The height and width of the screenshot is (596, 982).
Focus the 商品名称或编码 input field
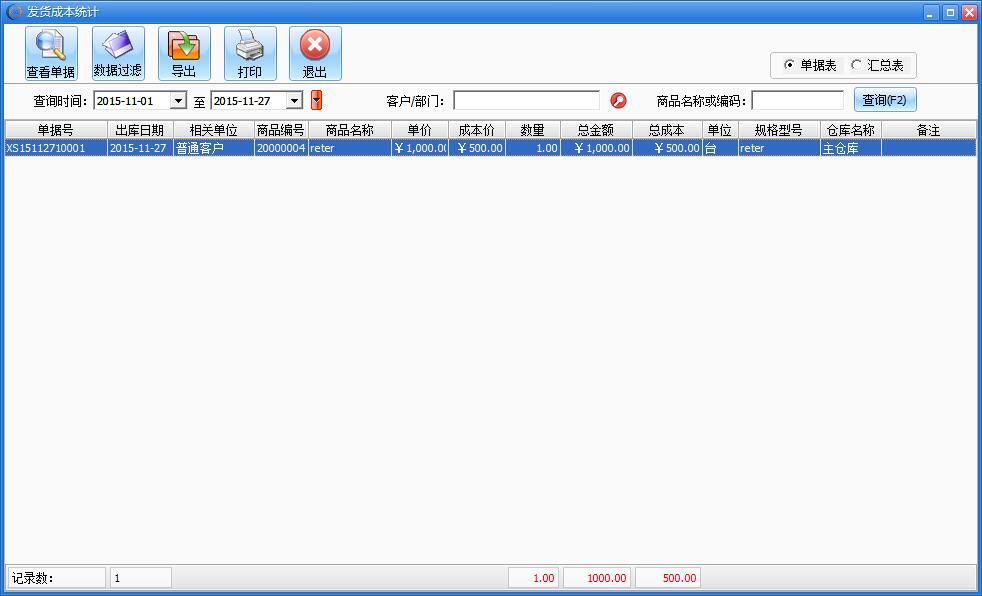click(797, 100)
